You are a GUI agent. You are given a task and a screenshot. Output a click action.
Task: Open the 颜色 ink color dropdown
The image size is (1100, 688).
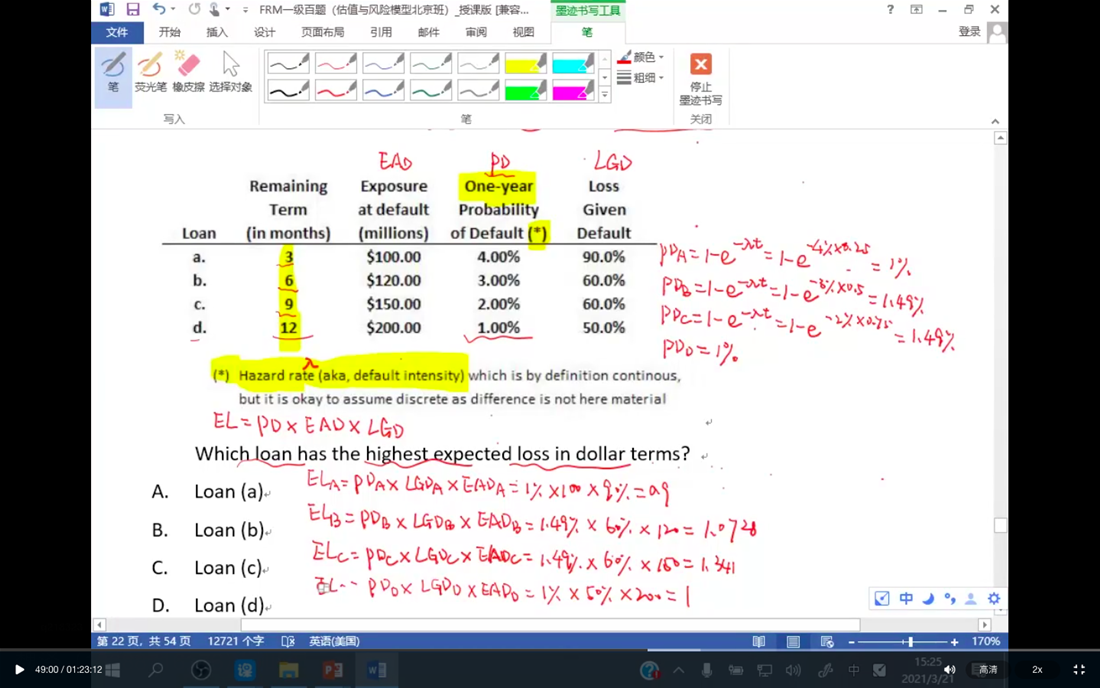pyautogui.click(x=640, y=57)
